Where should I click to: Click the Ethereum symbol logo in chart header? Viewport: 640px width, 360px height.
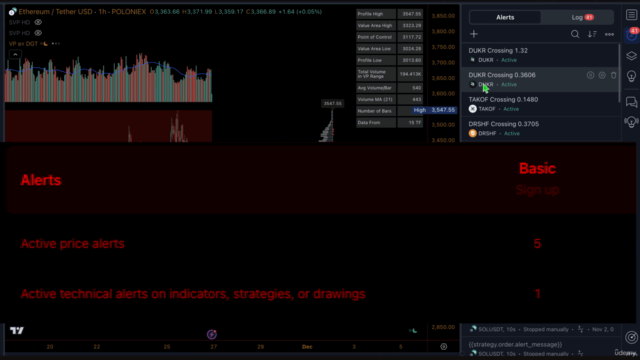(13, 12)
